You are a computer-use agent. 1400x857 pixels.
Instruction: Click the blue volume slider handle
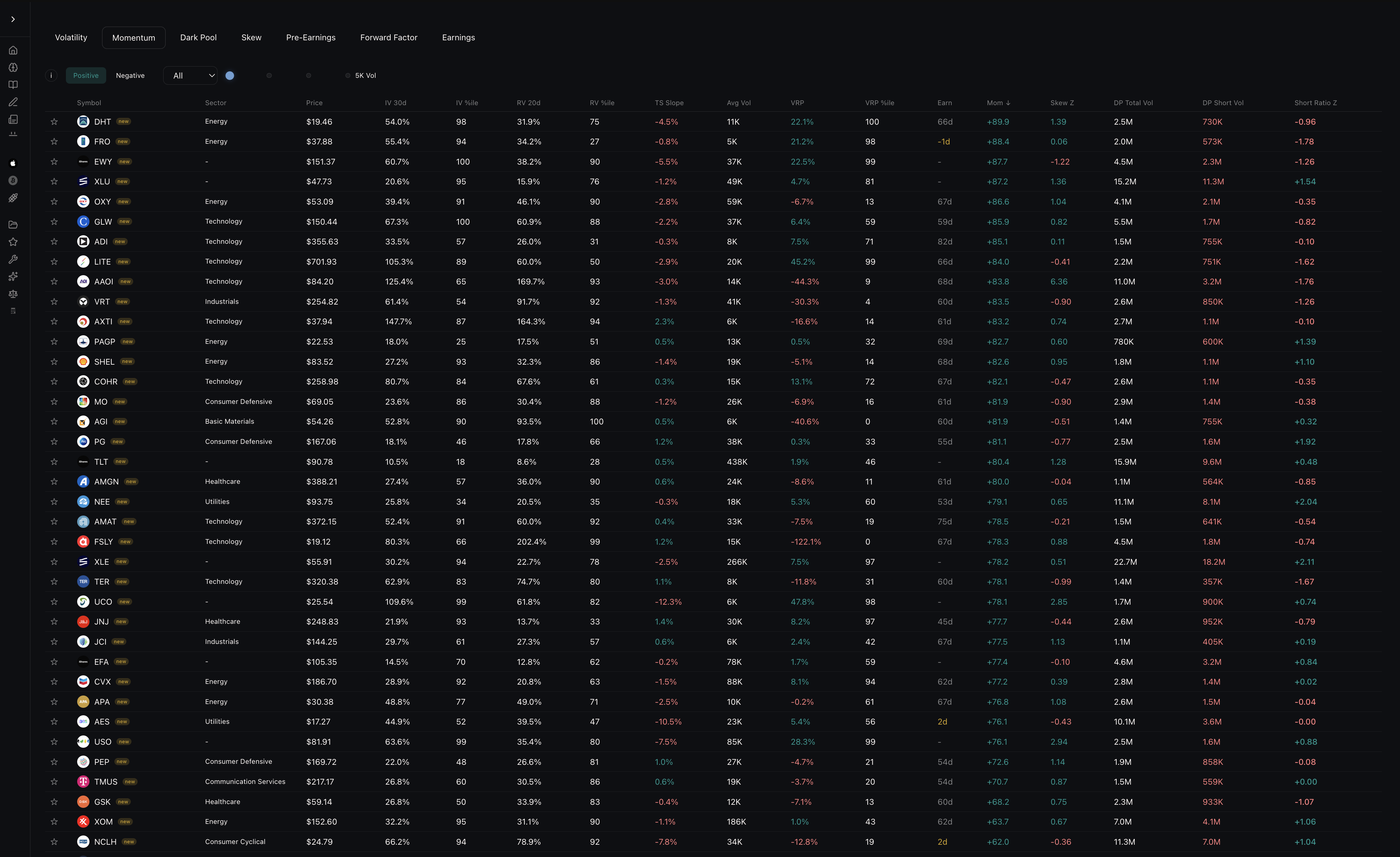[x=229, y=75]
